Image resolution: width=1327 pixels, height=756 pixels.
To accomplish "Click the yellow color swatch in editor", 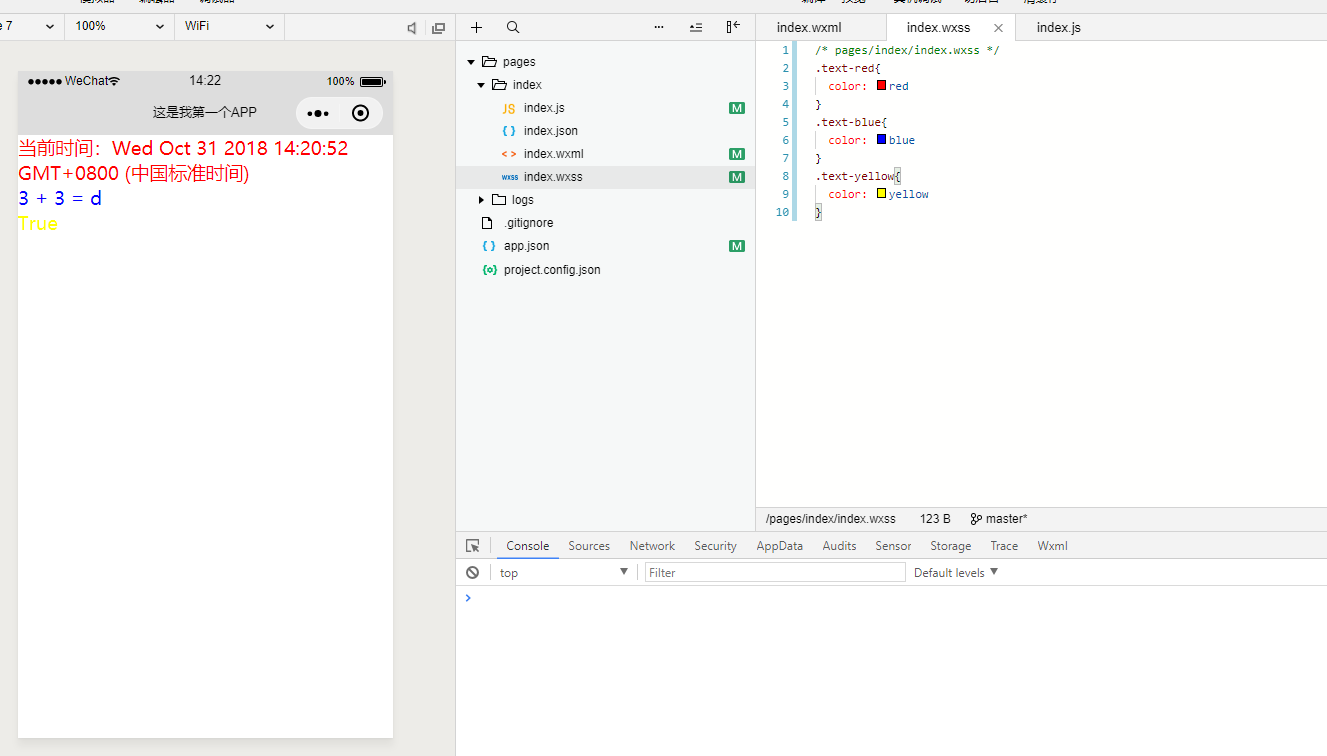I will point(881,194).
